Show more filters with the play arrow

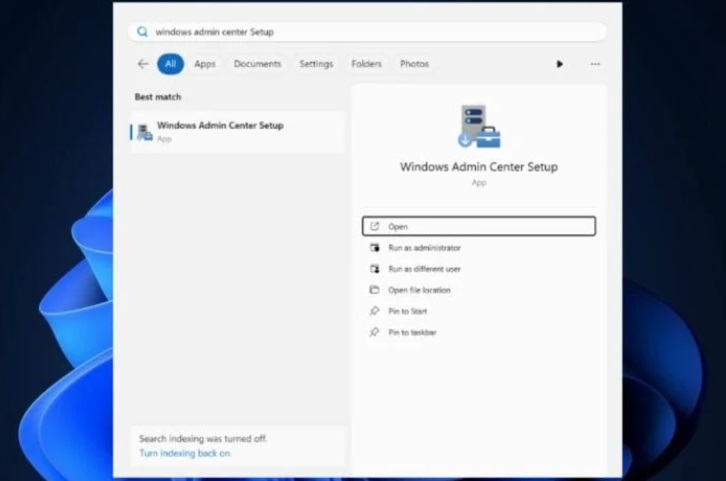(x=559, y=64)
